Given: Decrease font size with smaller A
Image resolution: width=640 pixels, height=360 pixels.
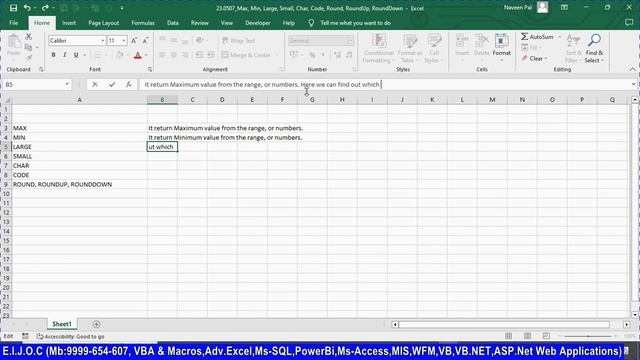Looking at the screenshot, I should (145, 40).
